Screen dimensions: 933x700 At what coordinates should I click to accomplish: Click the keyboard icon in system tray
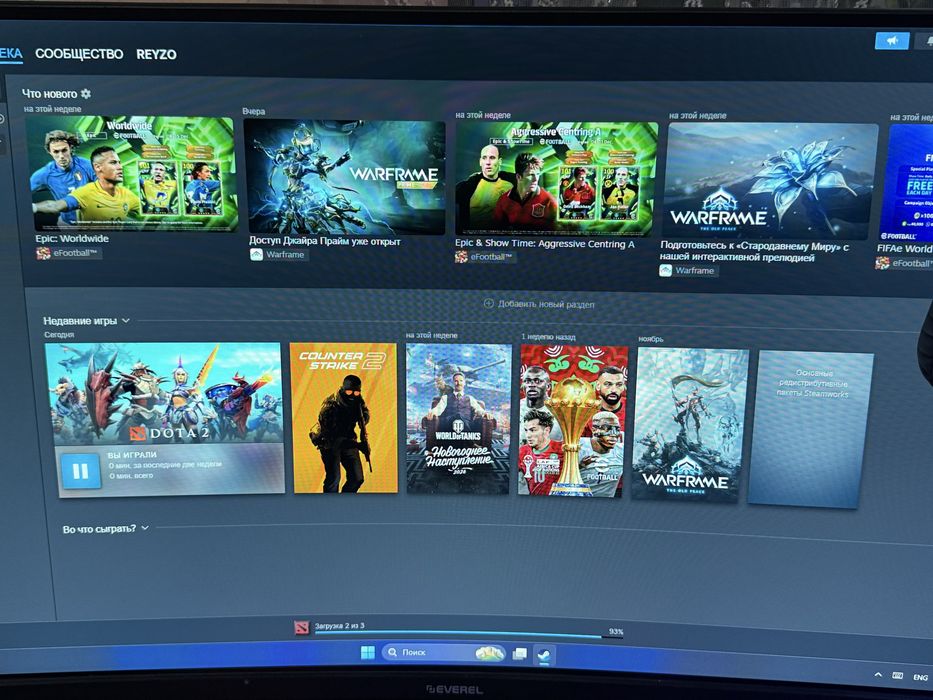pos(898,676)
